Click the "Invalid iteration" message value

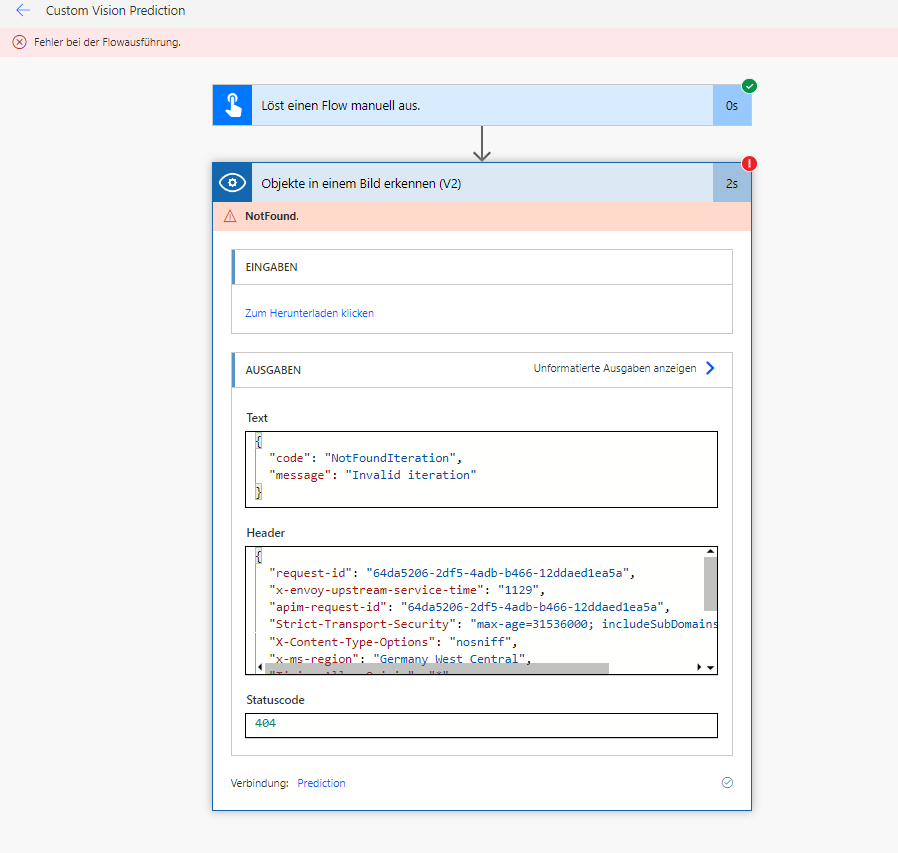pos(411,475)
